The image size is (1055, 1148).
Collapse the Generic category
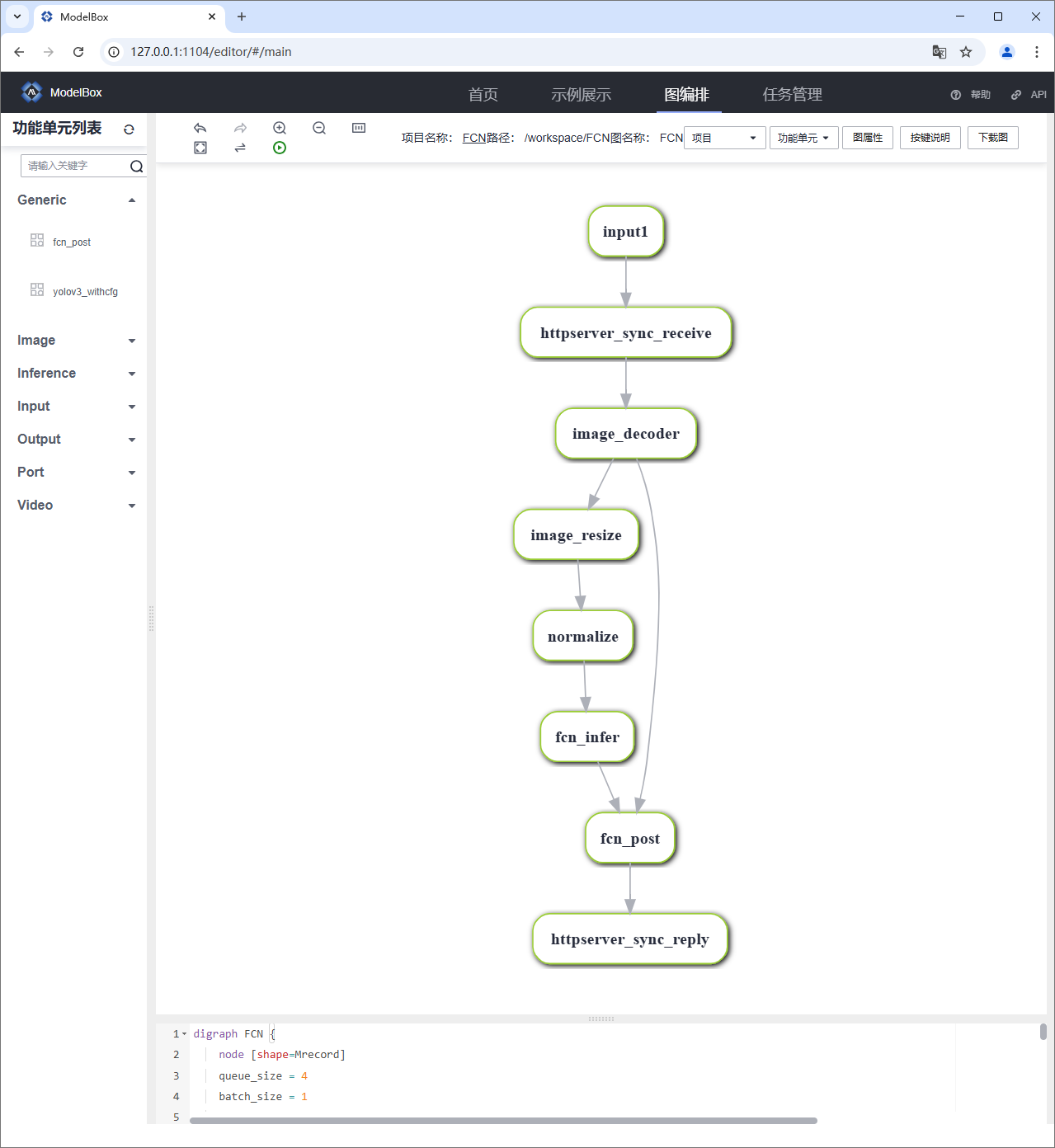pos(131,200)
